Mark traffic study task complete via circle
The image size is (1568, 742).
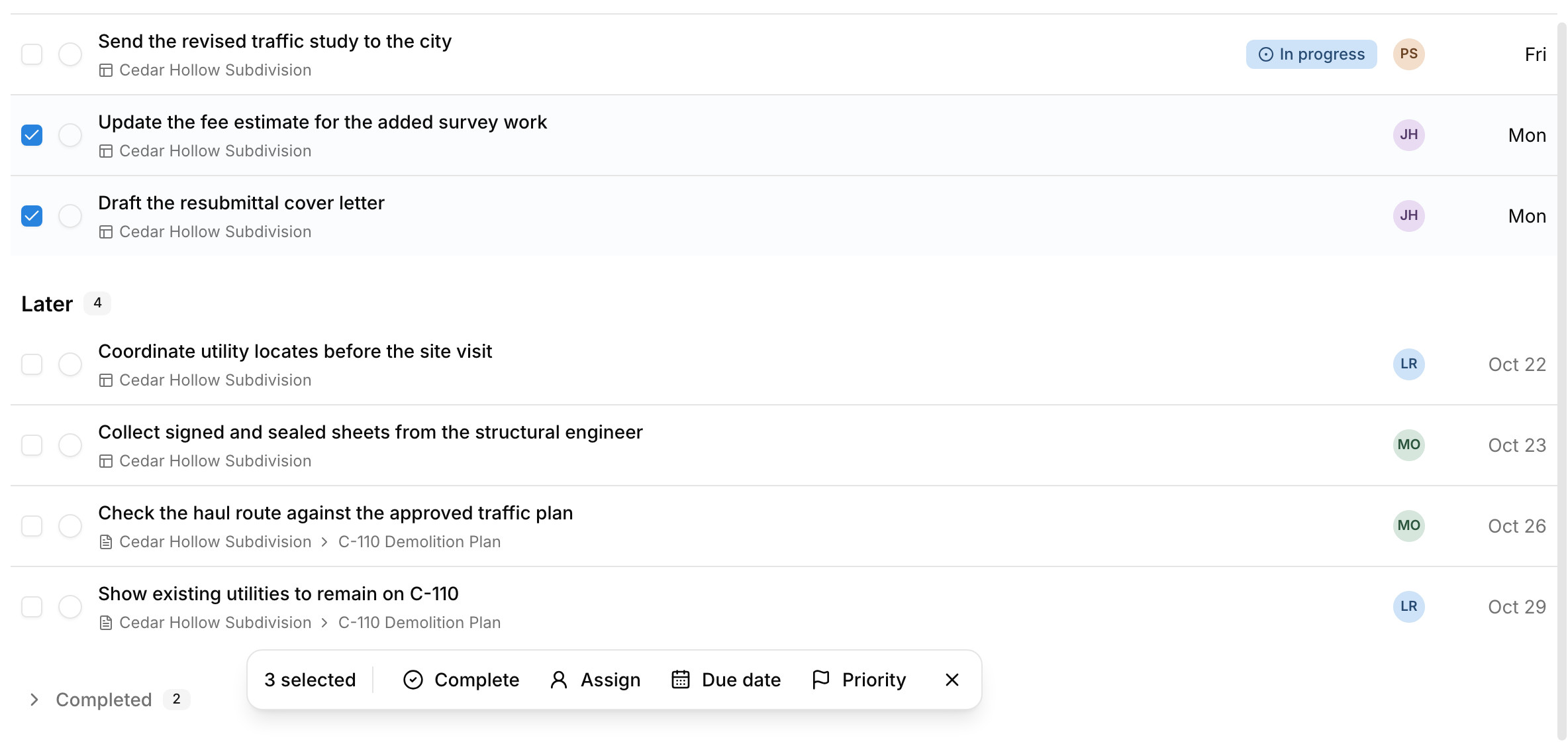tap(70, 54)
